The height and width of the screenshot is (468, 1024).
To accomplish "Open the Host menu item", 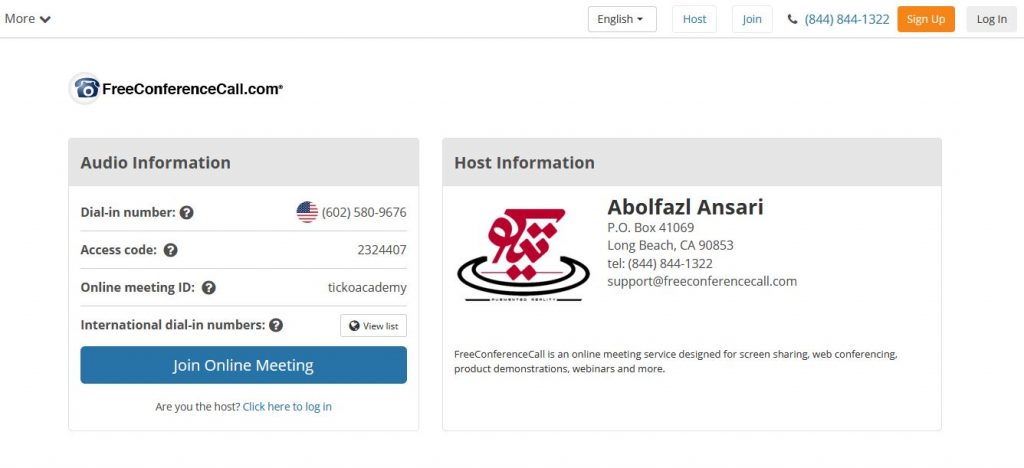I will [x=694, y=19].
